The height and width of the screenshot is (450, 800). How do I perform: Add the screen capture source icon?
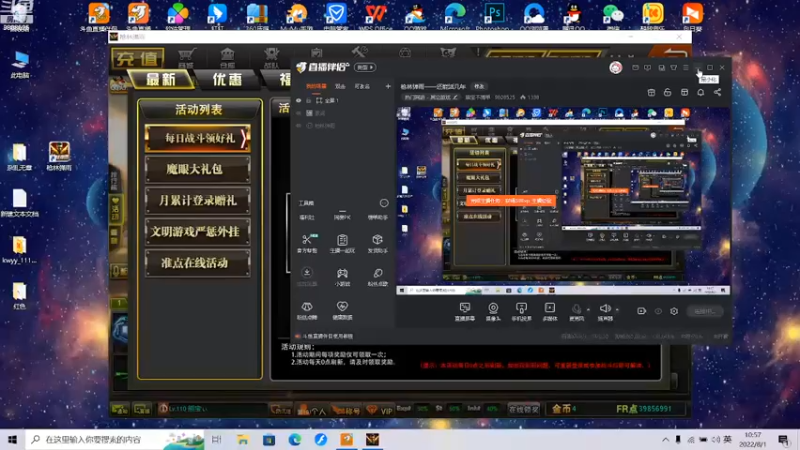[x=465, y=311]
